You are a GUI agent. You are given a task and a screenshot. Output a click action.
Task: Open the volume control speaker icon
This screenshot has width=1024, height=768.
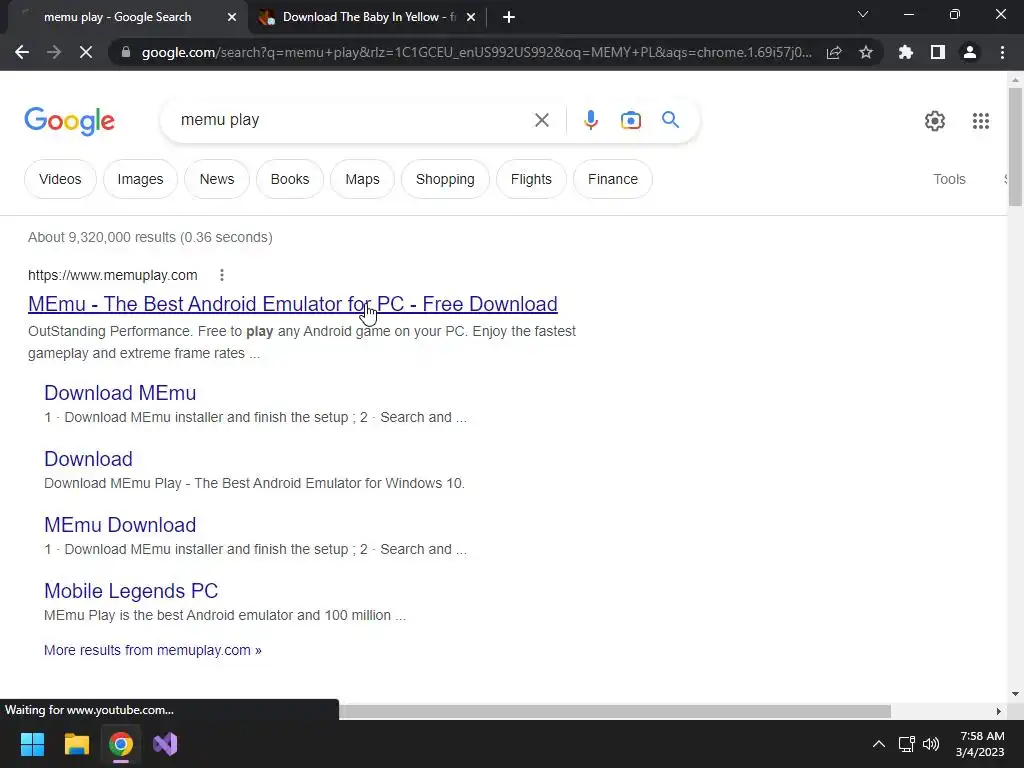click(x=931, y=744)
